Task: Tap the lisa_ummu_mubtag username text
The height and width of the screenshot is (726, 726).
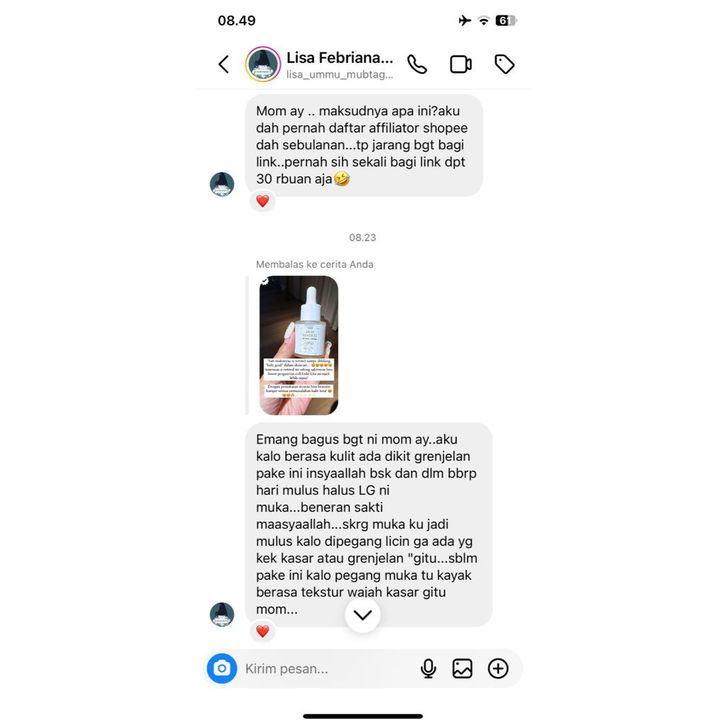Action: point(339,75)
